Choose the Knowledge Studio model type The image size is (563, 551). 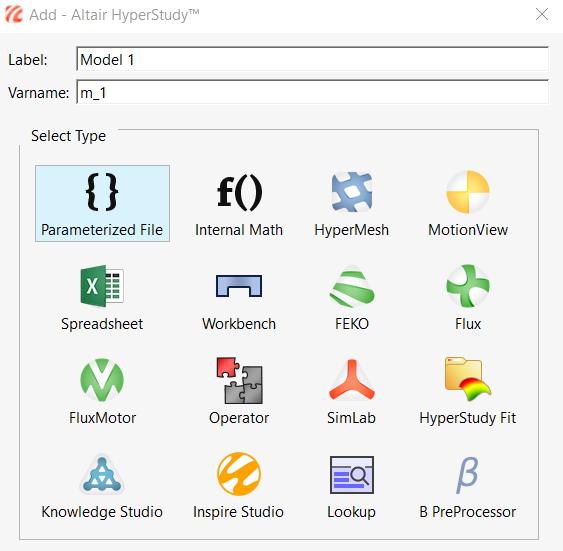102,485
